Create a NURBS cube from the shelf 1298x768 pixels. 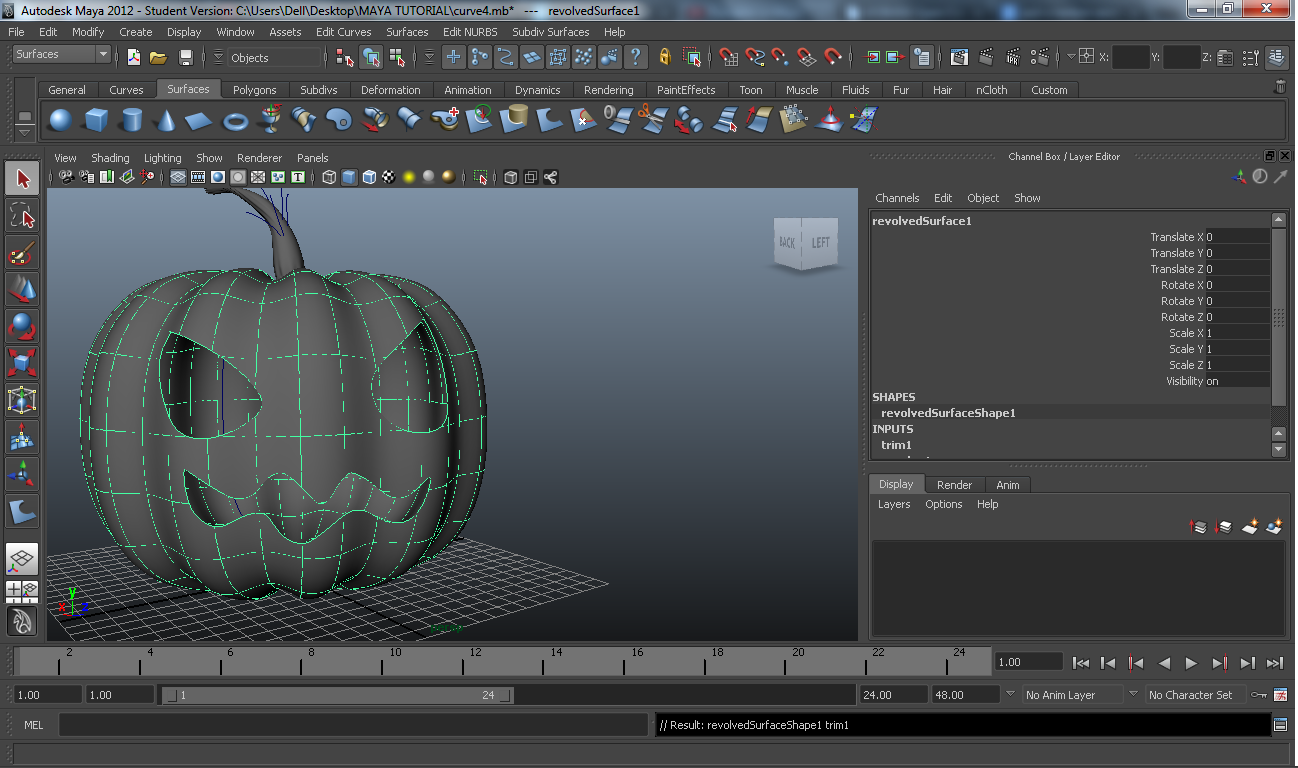click(96, 121)
